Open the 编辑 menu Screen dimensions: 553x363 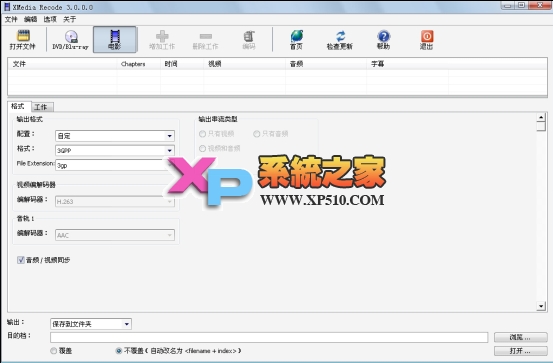[x=30, y=19]
